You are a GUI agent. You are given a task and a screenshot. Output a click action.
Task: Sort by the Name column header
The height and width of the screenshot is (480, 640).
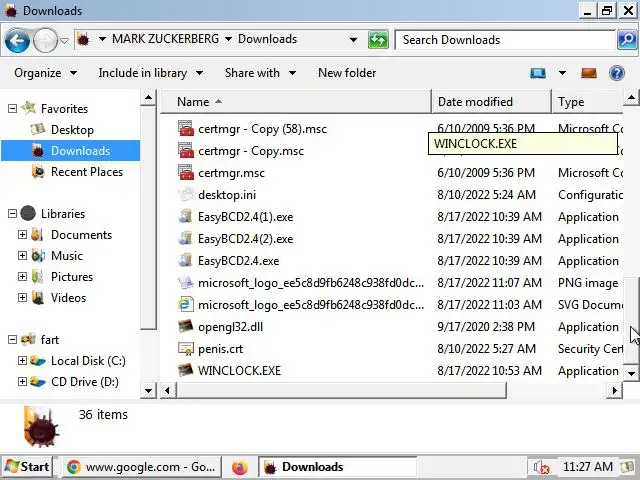click(x=296, y=102)
